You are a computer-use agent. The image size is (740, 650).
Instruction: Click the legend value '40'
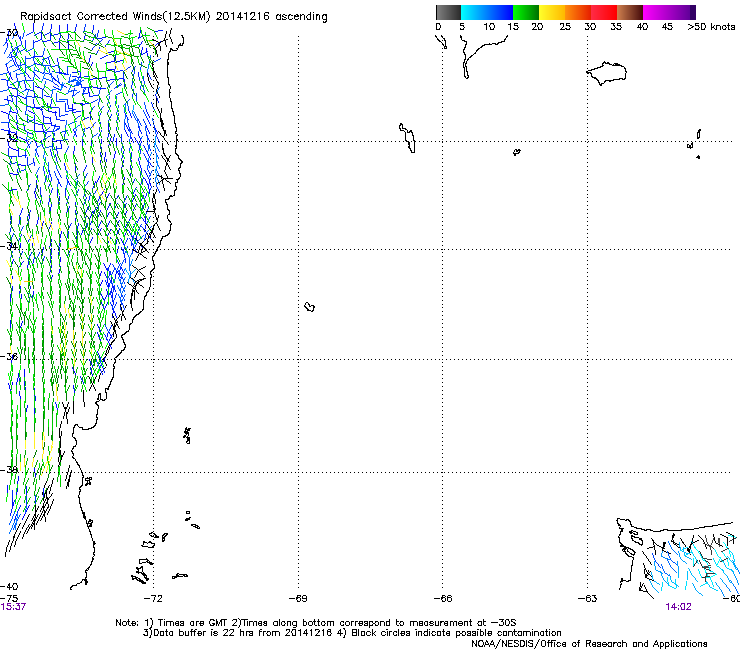(x=642, y=27)
